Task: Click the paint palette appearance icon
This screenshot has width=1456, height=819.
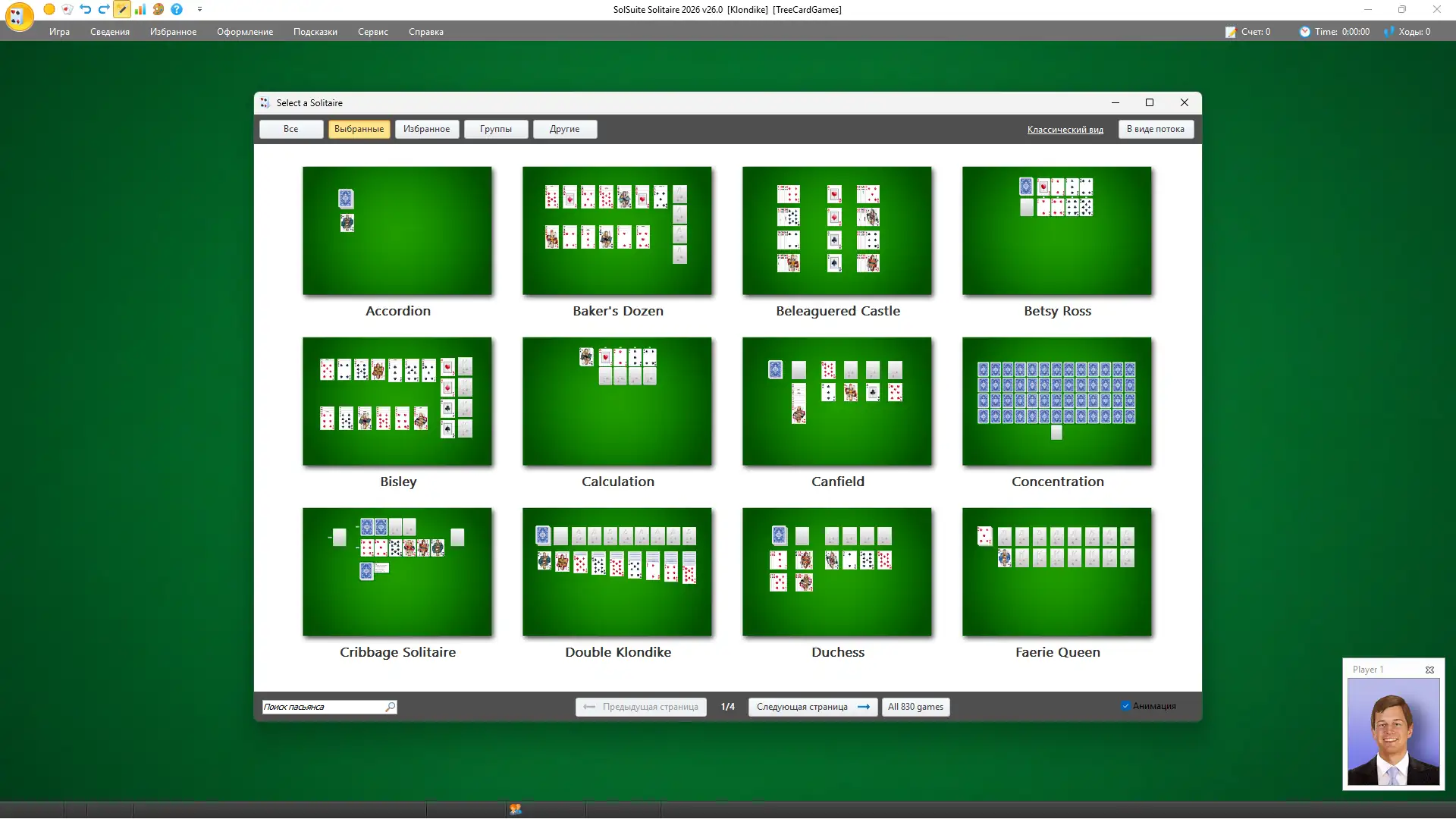Action: point(158,10)
